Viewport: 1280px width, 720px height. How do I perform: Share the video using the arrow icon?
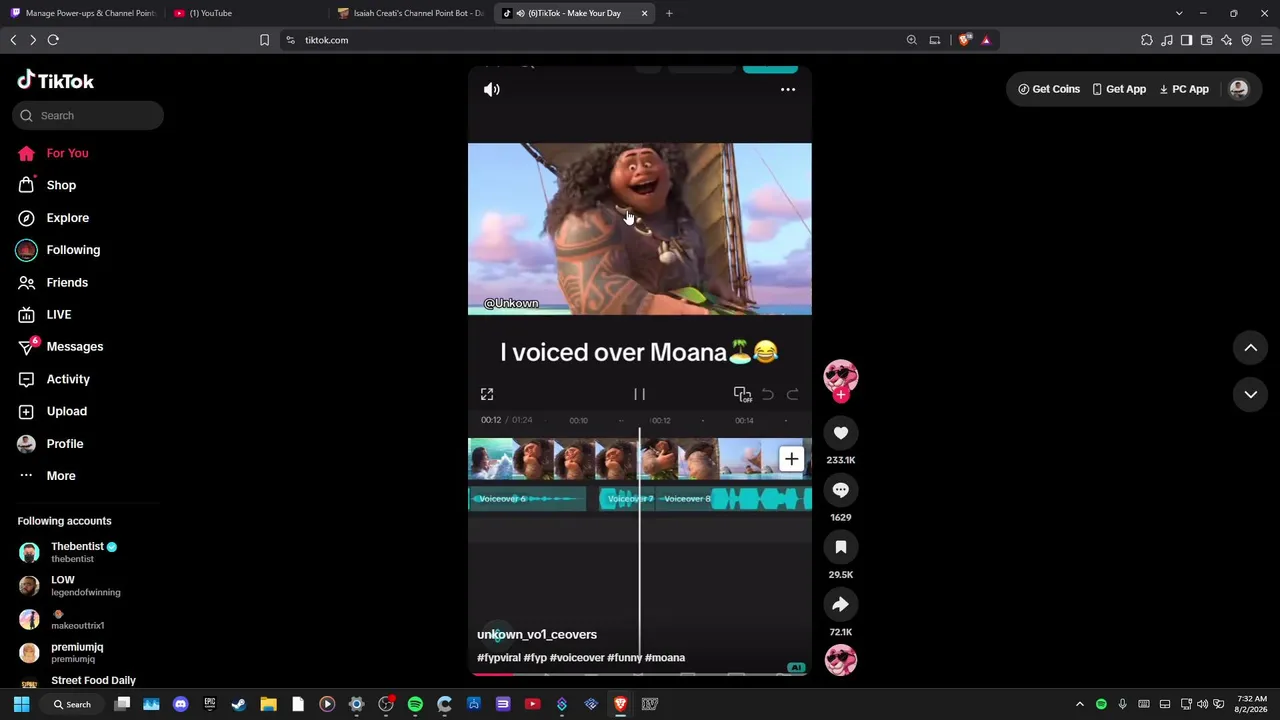tap(841, 604)
